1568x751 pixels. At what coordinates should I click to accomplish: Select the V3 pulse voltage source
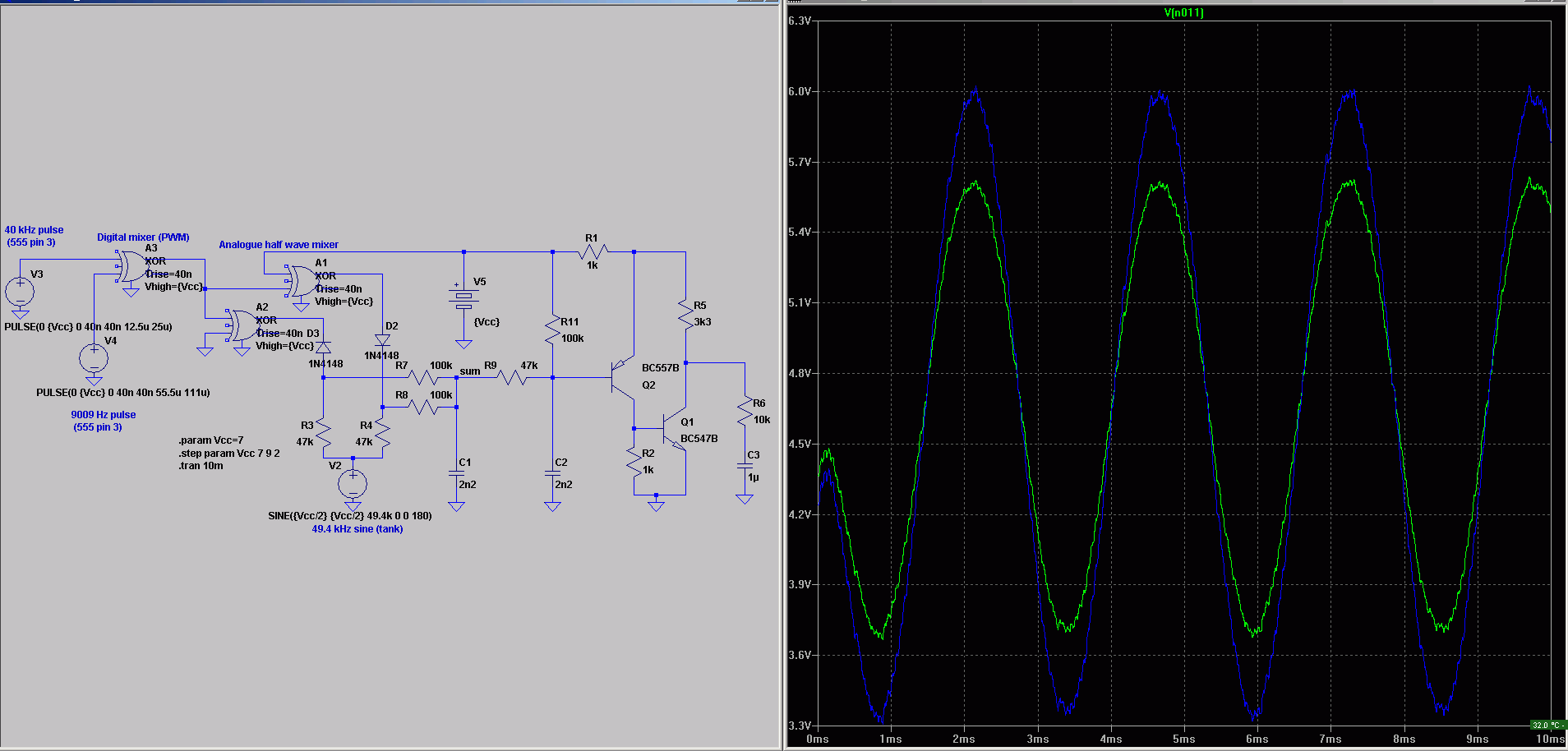point(20,291)
